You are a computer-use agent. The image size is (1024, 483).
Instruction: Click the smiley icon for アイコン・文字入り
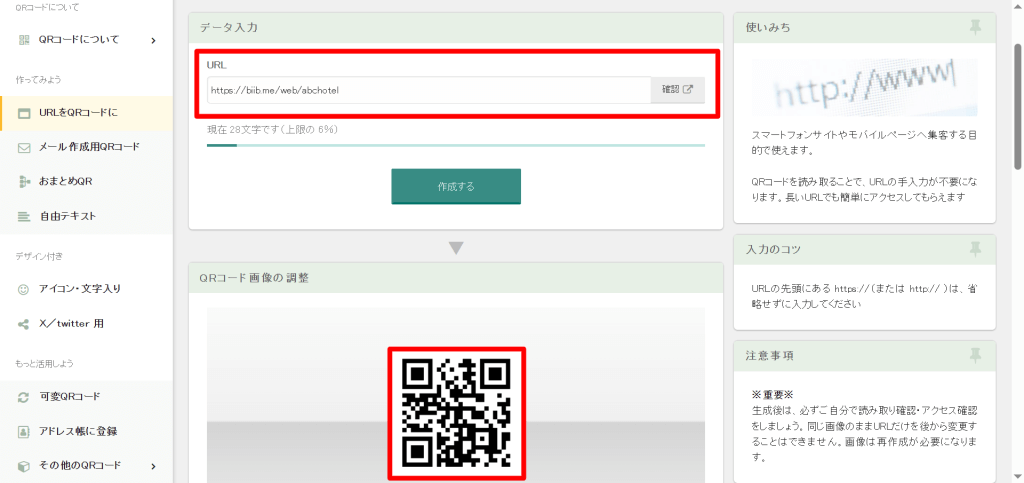coord(24,289)
